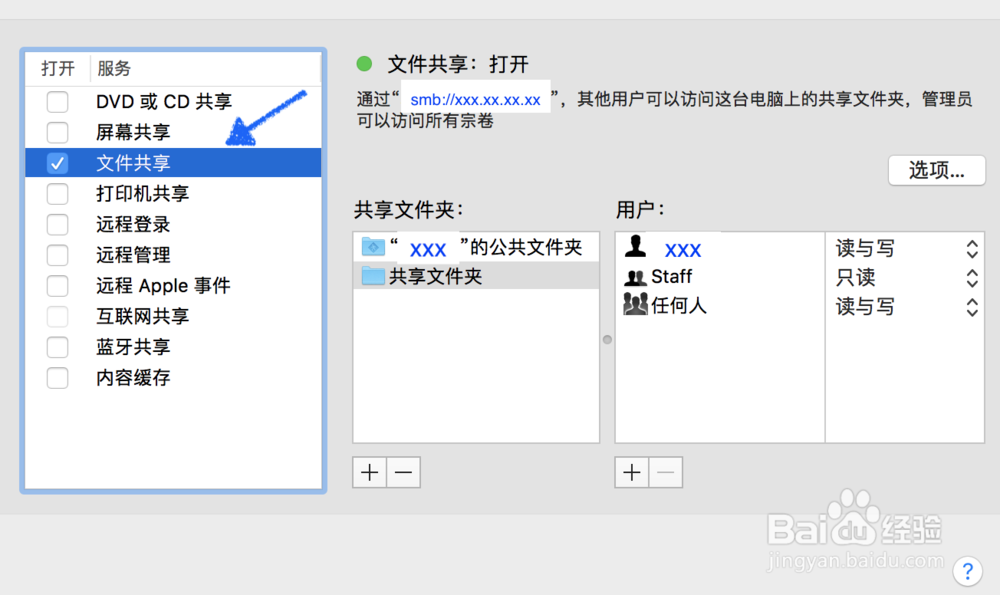
Task: Turn on 蓝牙共享 checkbox
Action: pos(58,347)
